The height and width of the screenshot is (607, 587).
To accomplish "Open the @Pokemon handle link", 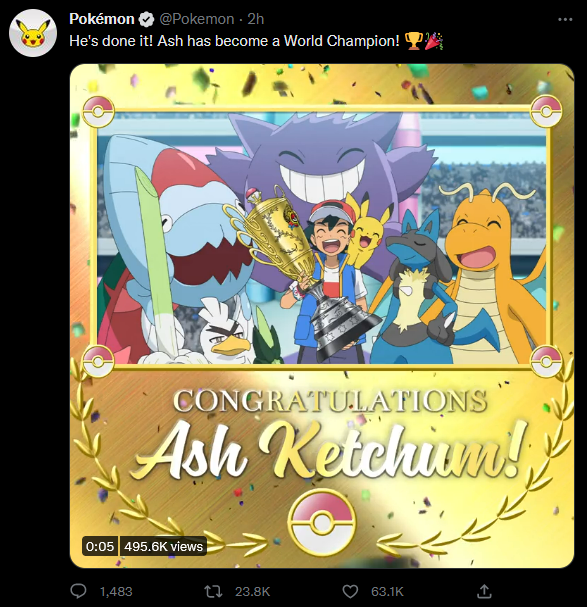I will pos(197,19).
